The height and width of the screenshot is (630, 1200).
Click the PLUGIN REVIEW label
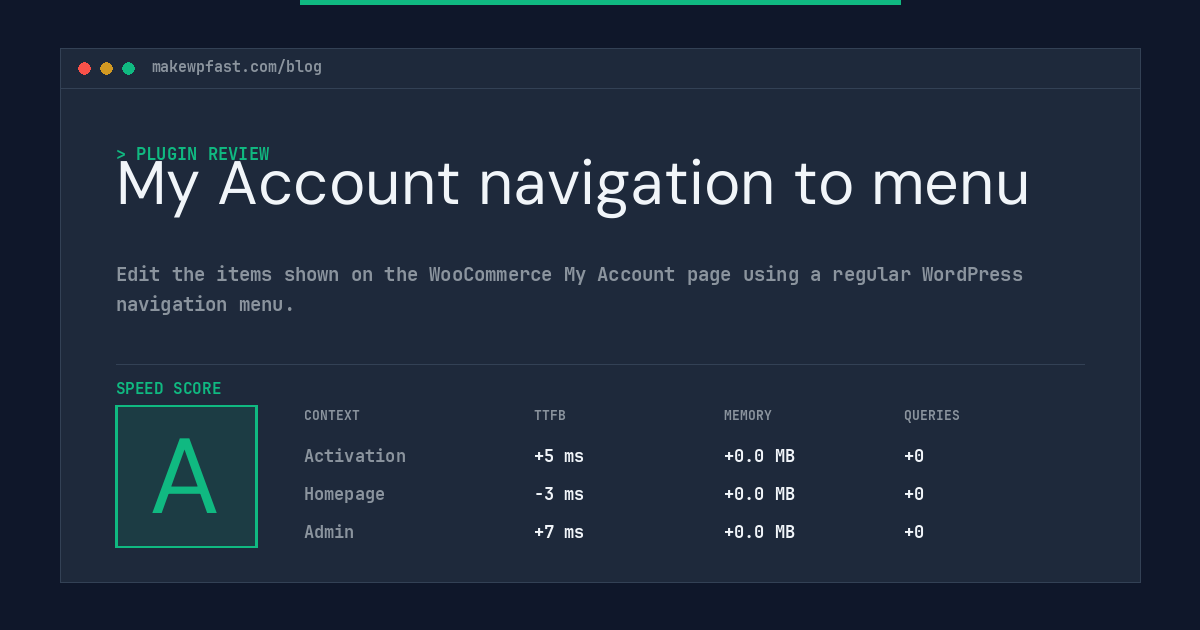pyautogui.click(x=192, y=154)
